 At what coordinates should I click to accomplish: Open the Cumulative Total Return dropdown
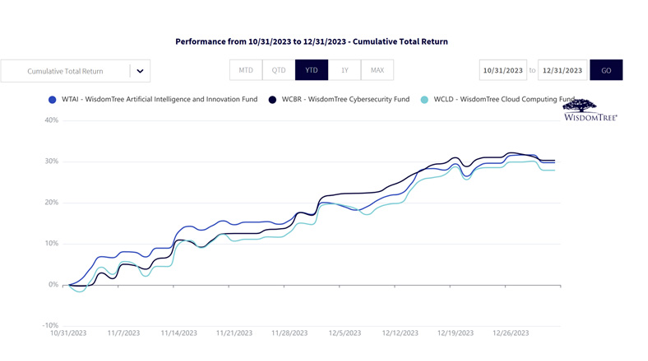coord(75,71)
